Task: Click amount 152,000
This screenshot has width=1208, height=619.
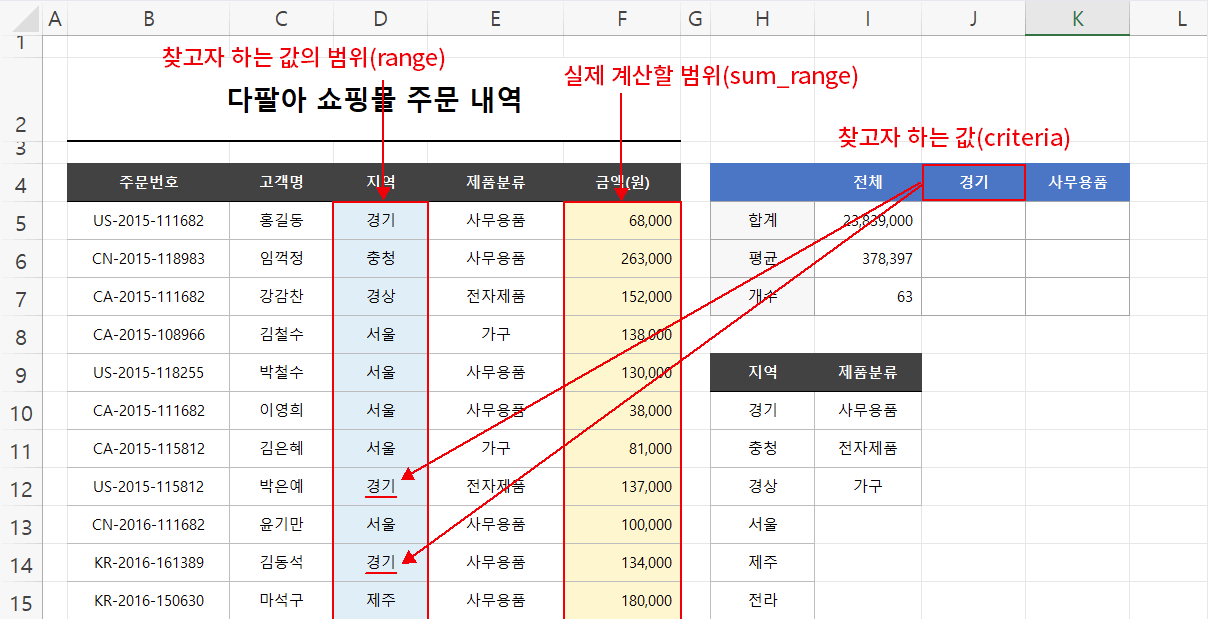Action: [646, 296]
